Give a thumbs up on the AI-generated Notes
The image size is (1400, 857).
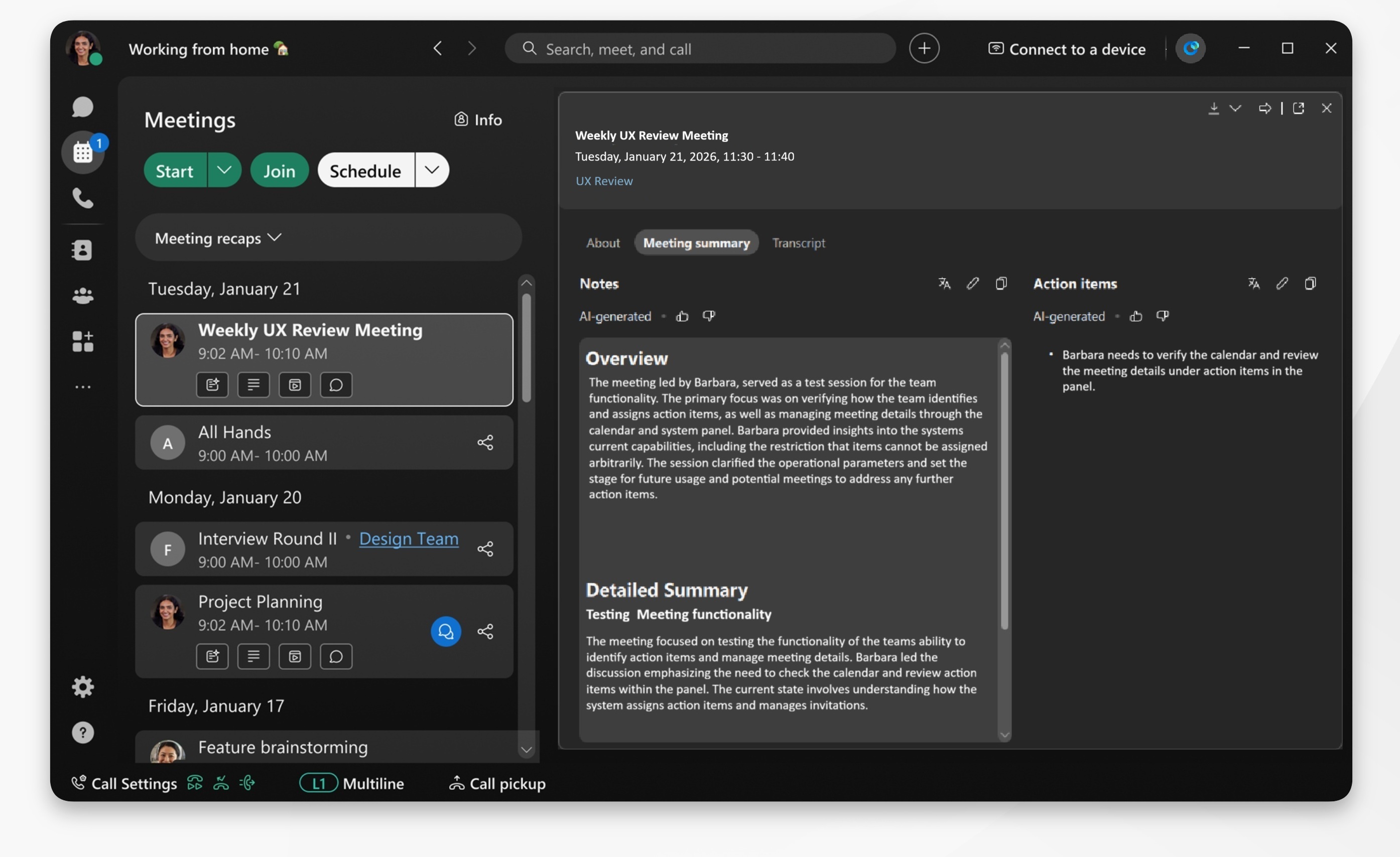[682, 316]
